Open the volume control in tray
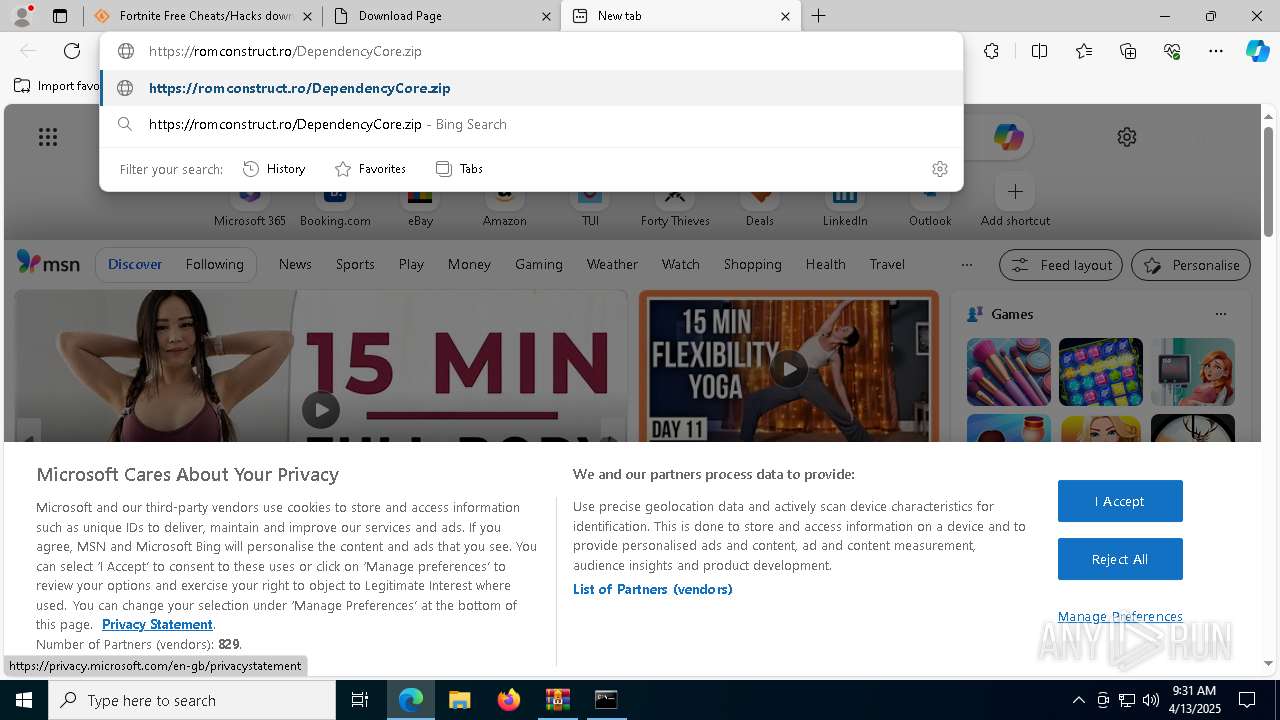This screenshot has height=720, width=1280. pyautogui.click(x=1151, y=700)
